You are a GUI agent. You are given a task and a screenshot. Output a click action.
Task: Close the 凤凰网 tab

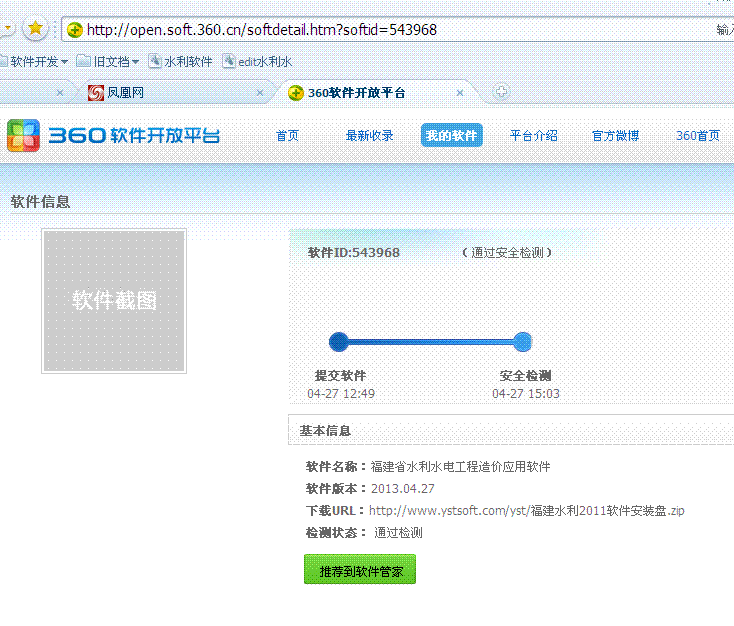[x=260, y=93]
